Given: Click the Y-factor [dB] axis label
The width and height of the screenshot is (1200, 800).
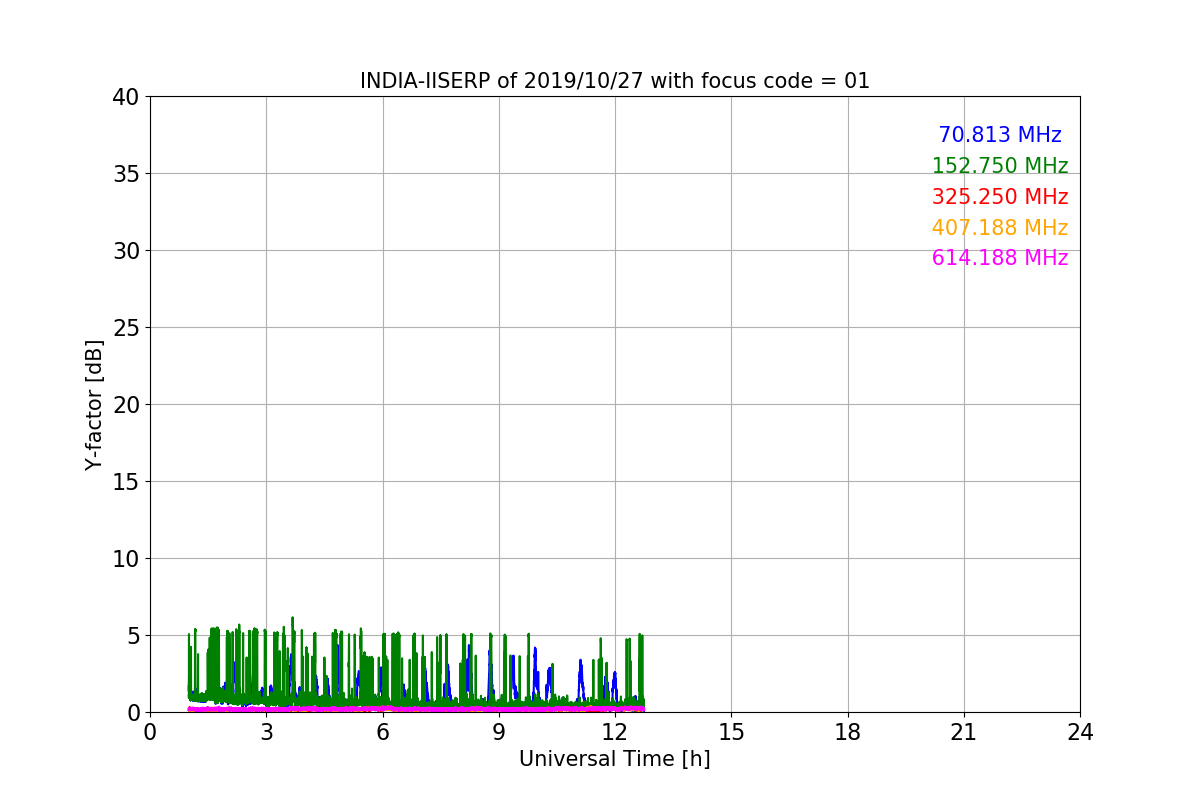Looking at the screenshot, I should pos(94,405).
